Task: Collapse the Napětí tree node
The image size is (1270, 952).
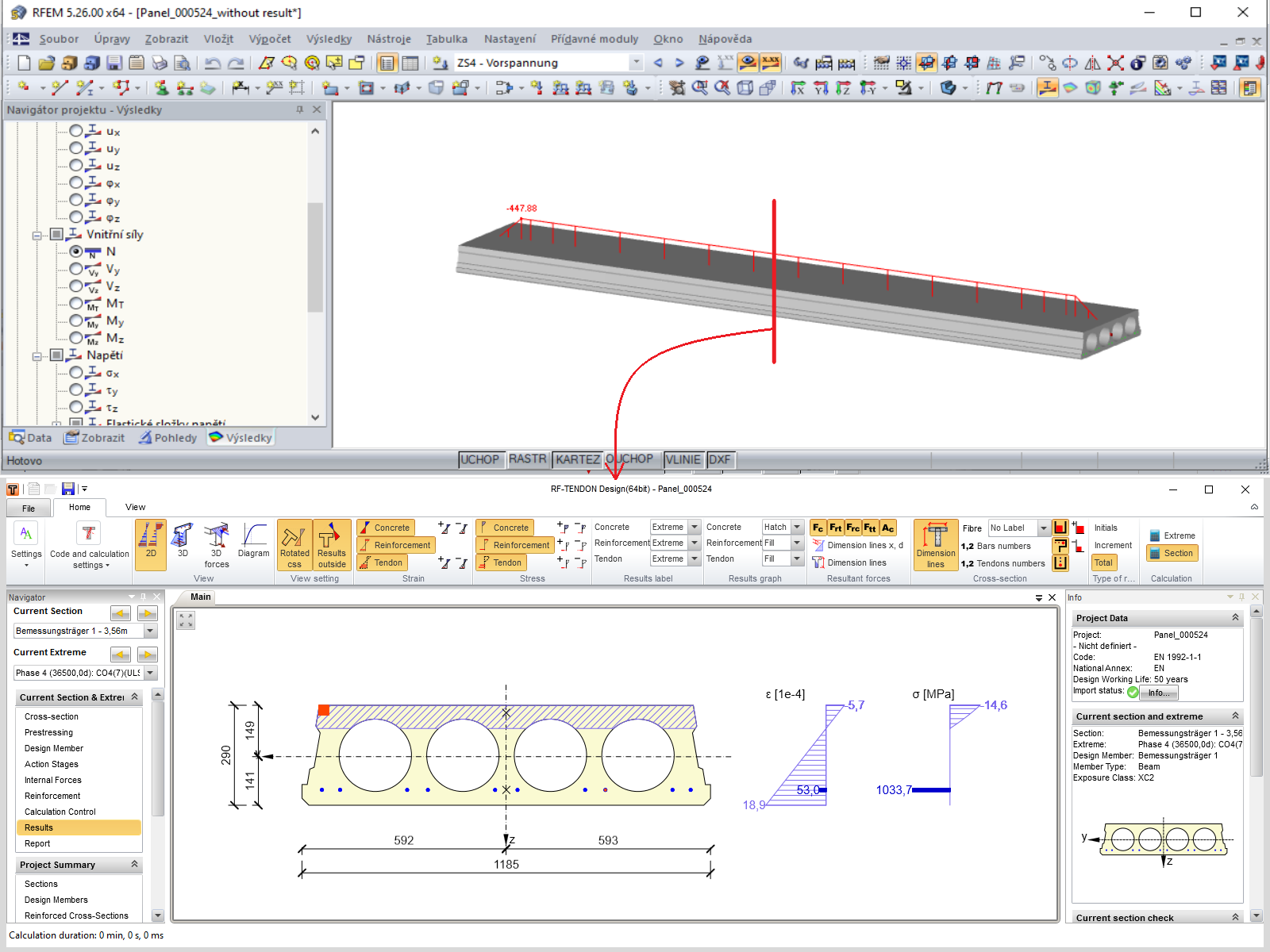Action: tap(37, 356)
